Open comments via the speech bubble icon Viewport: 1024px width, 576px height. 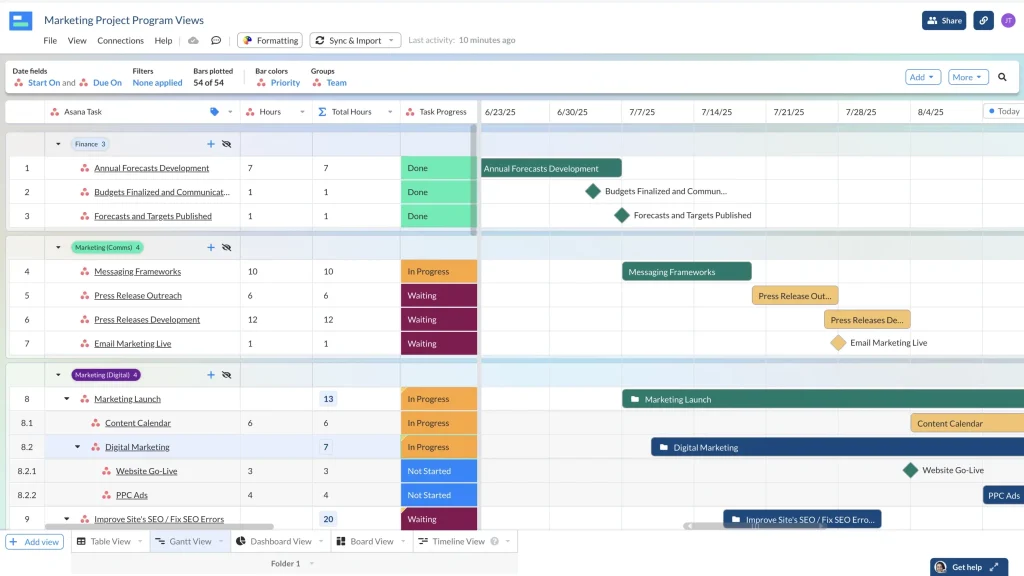coord(215,39)
